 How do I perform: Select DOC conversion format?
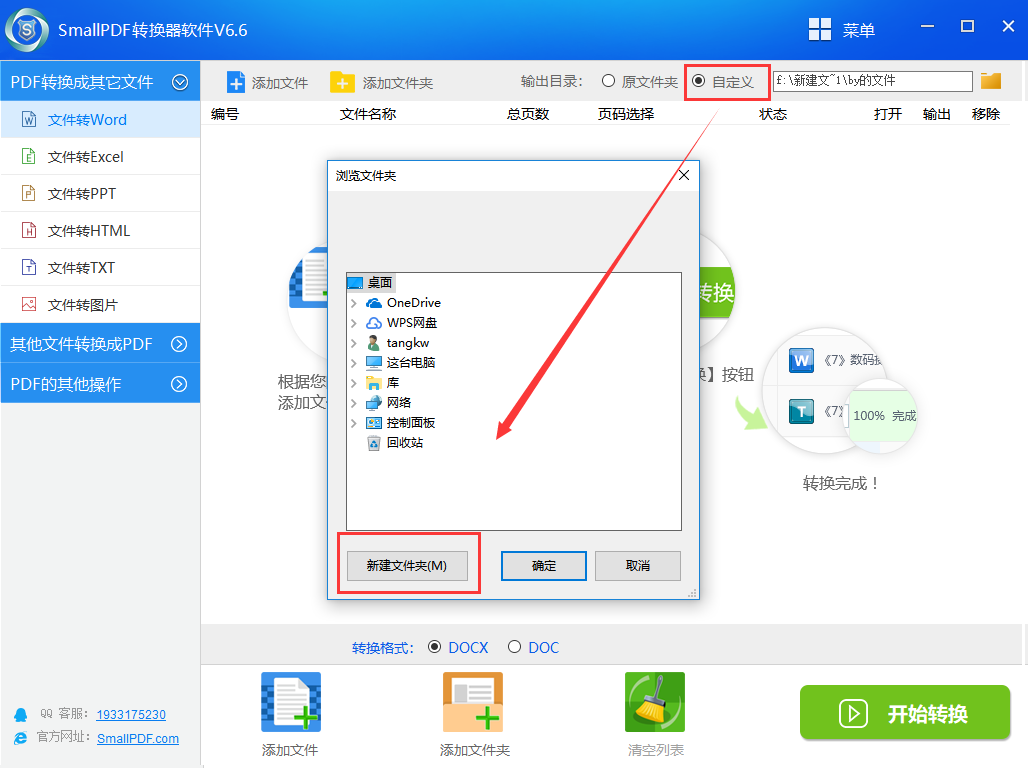(515, 647)
